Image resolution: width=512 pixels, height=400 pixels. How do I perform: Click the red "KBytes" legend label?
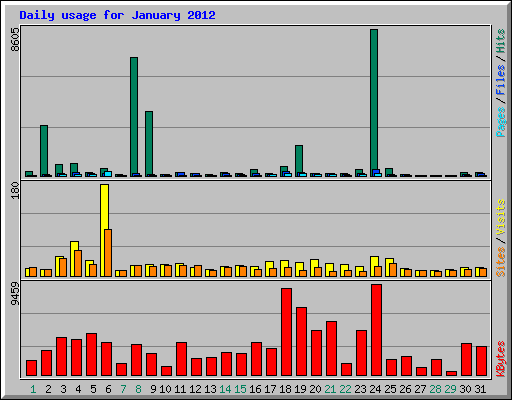tap(500, 359)
